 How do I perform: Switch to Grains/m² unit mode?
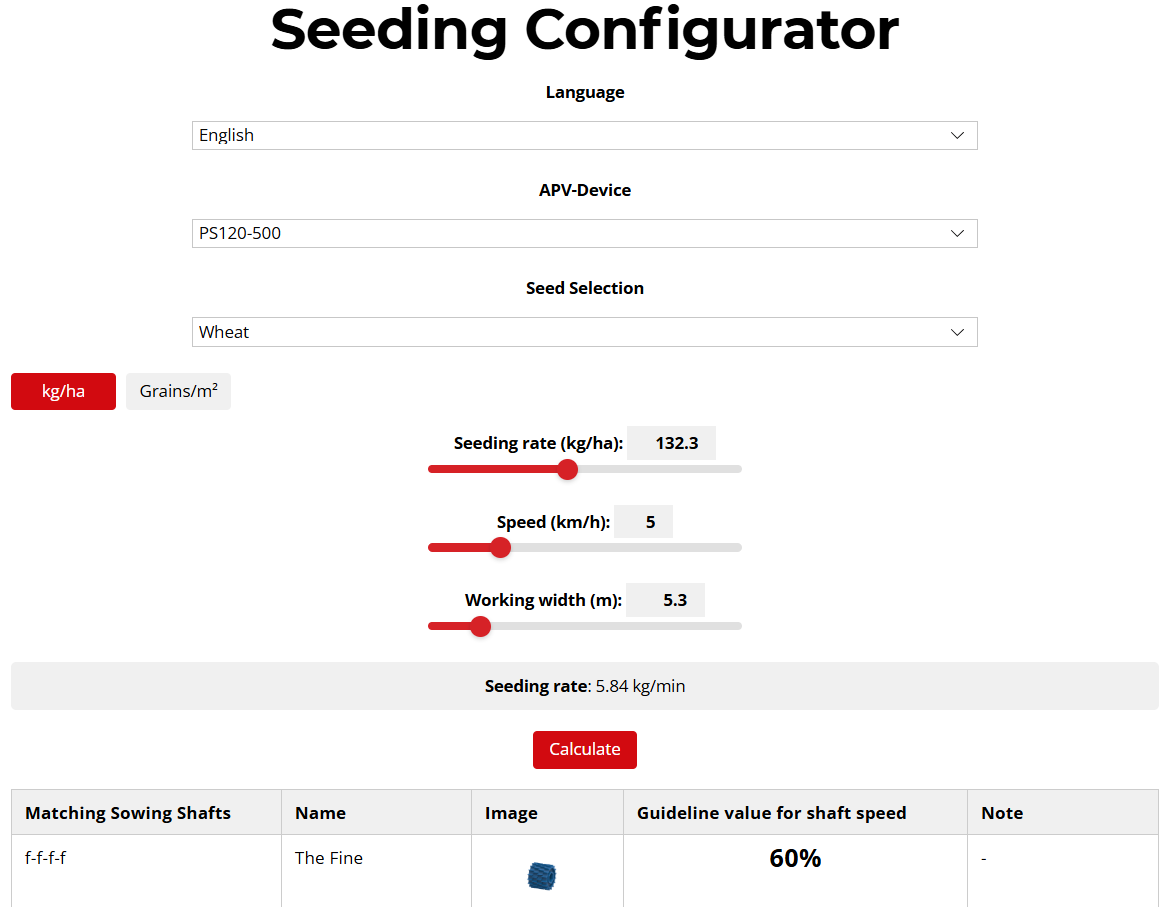pos(178,391)
